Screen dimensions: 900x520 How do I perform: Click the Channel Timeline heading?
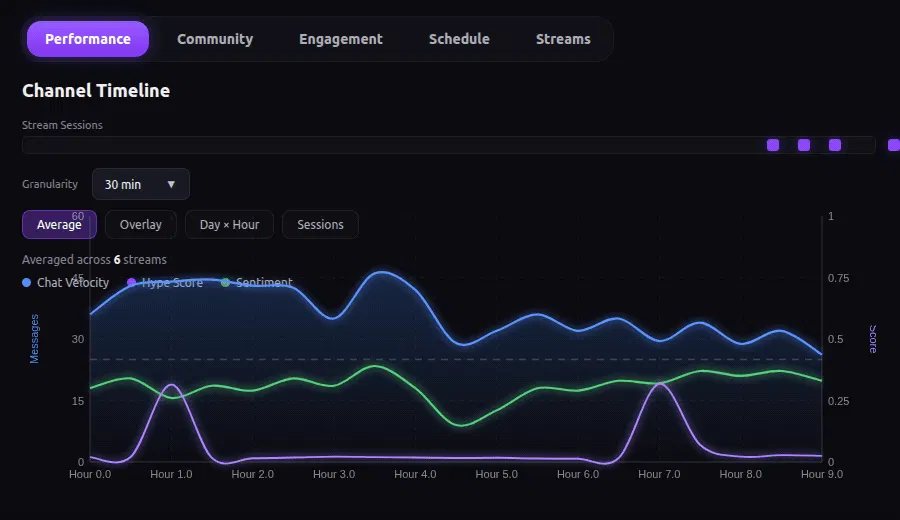tap(96, 91)
